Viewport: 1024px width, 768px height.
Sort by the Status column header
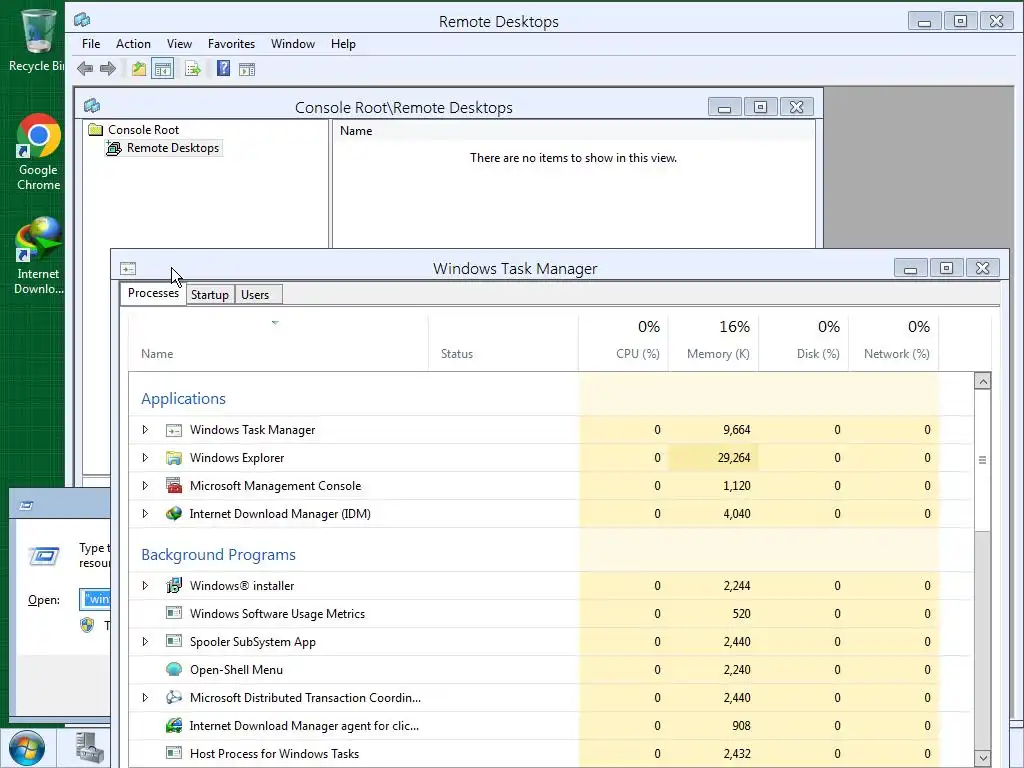coord(503,343)
